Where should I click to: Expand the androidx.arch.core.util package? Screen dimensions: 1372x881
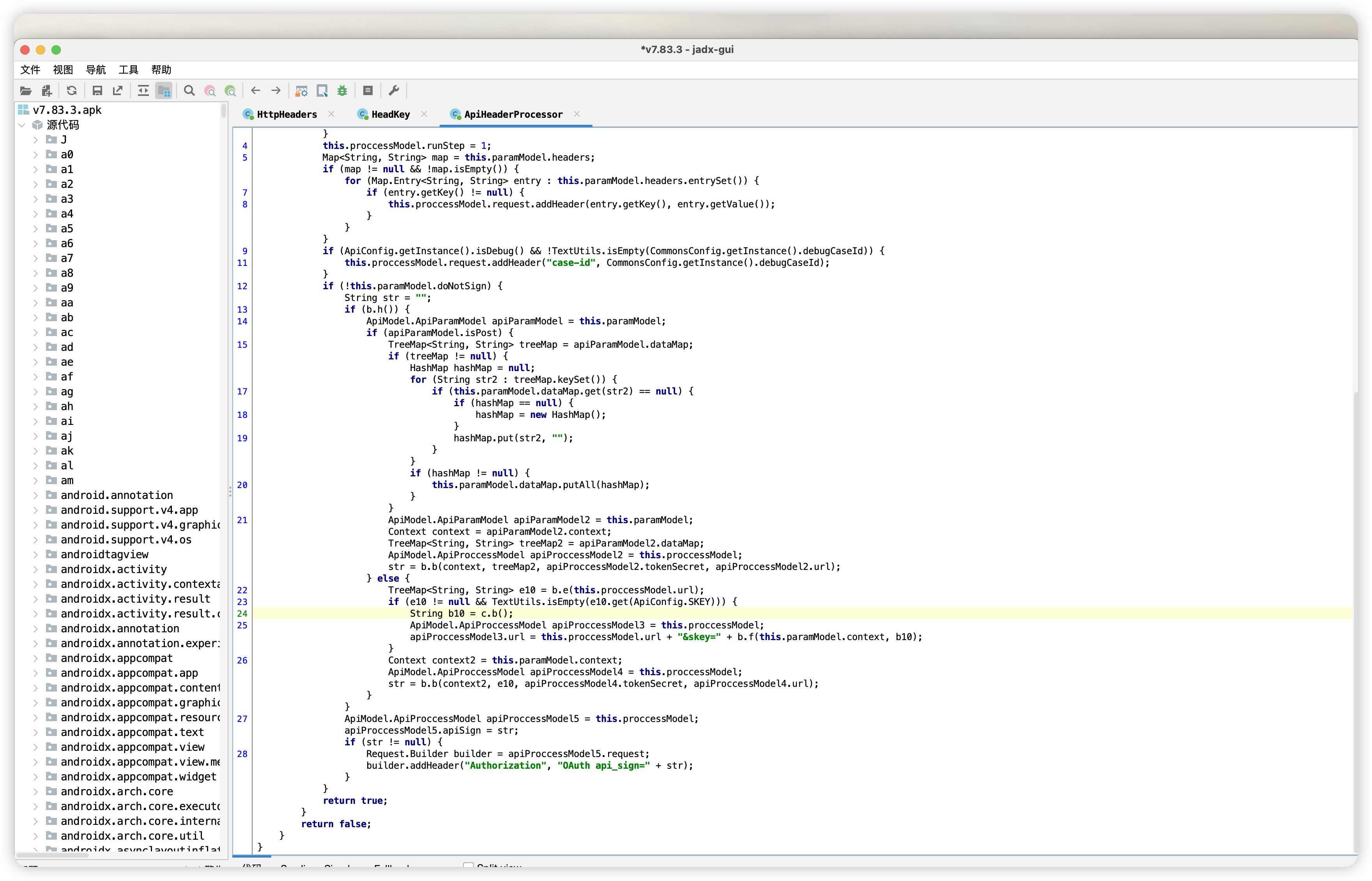click(x=35, y=836)
